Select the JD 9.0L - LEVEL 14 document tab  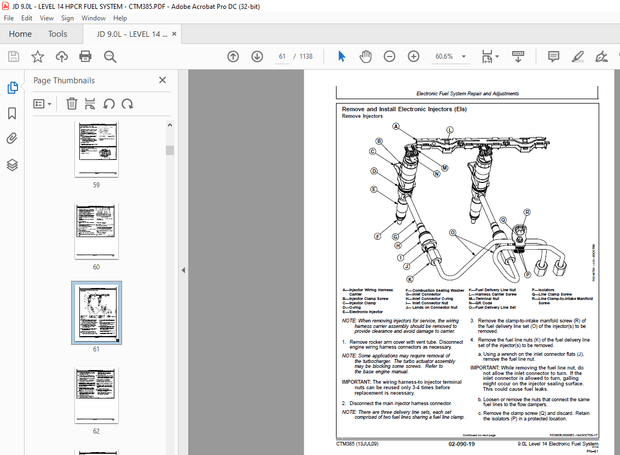pyautogui.click(x=131, y=34)
